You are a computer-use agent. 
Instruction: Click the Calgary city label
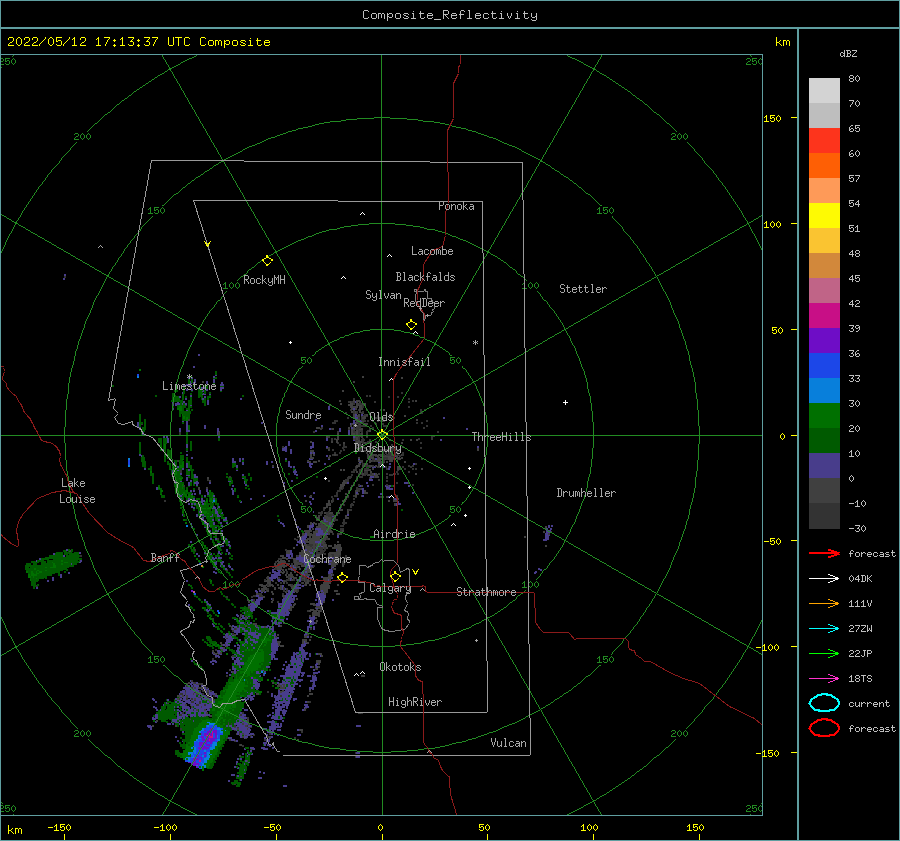[x=390, y=588]
